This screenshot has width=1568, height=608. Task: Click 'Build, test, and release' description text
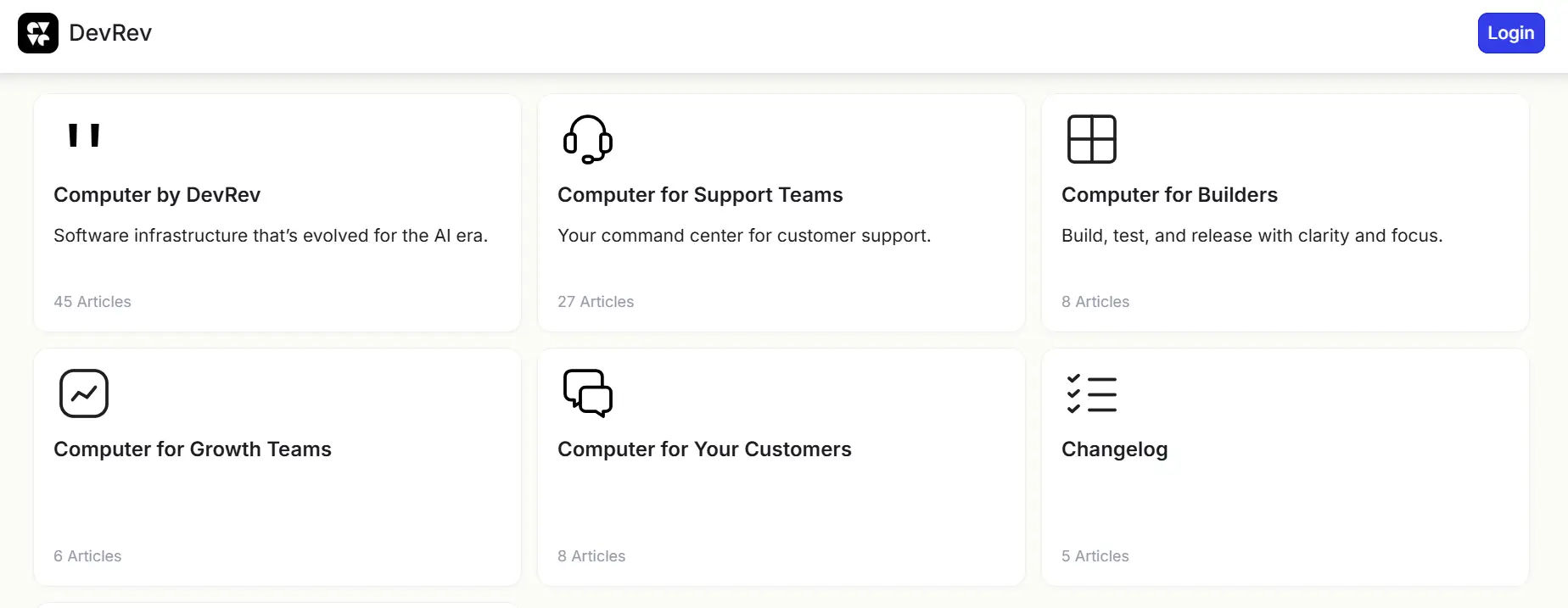click(1252, 236)
